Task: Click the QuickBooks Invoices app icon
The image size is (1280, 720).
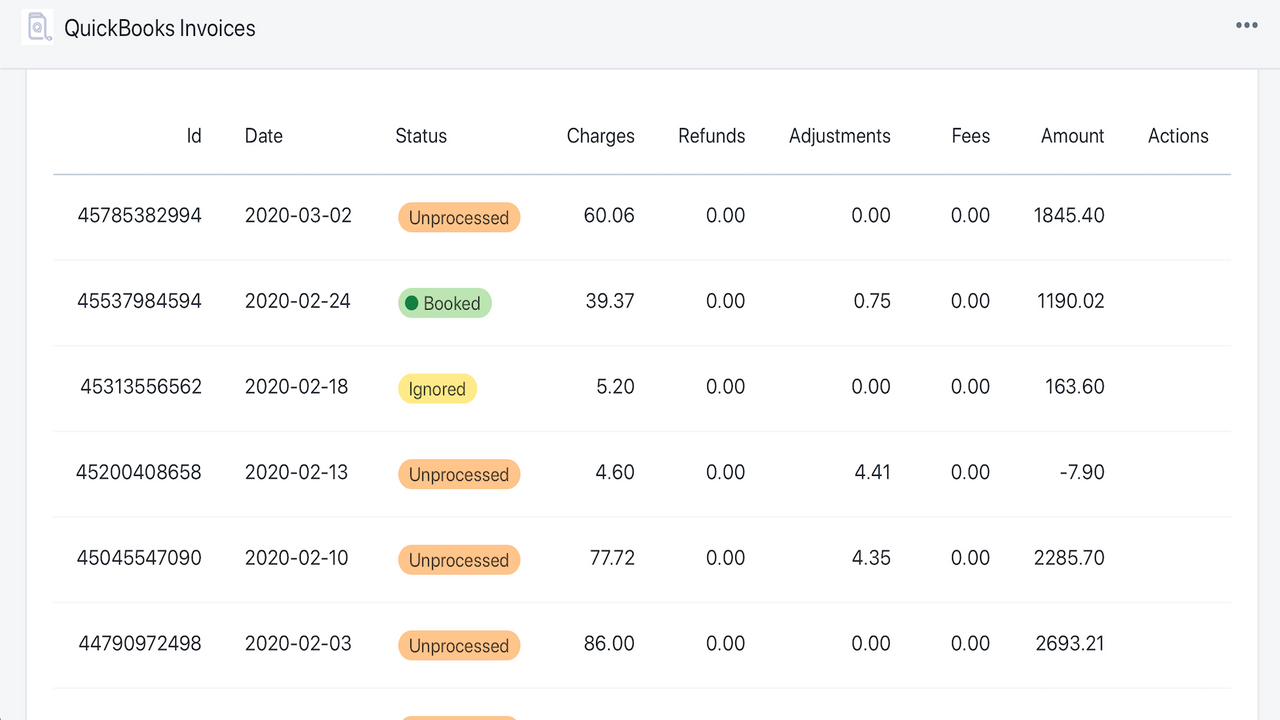Action: coord(37,27)
